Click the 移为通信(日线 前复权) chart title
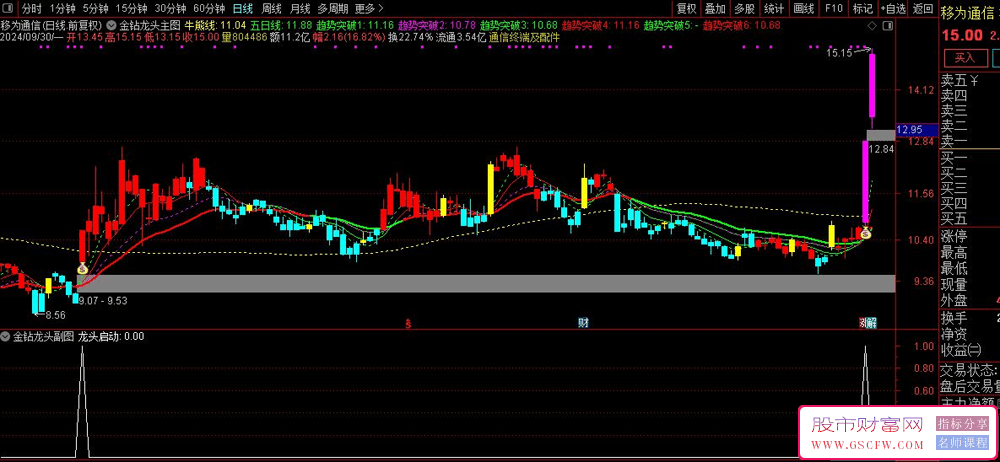The image size is (1000, 462). pyautogui.click(x=52, y=26)
